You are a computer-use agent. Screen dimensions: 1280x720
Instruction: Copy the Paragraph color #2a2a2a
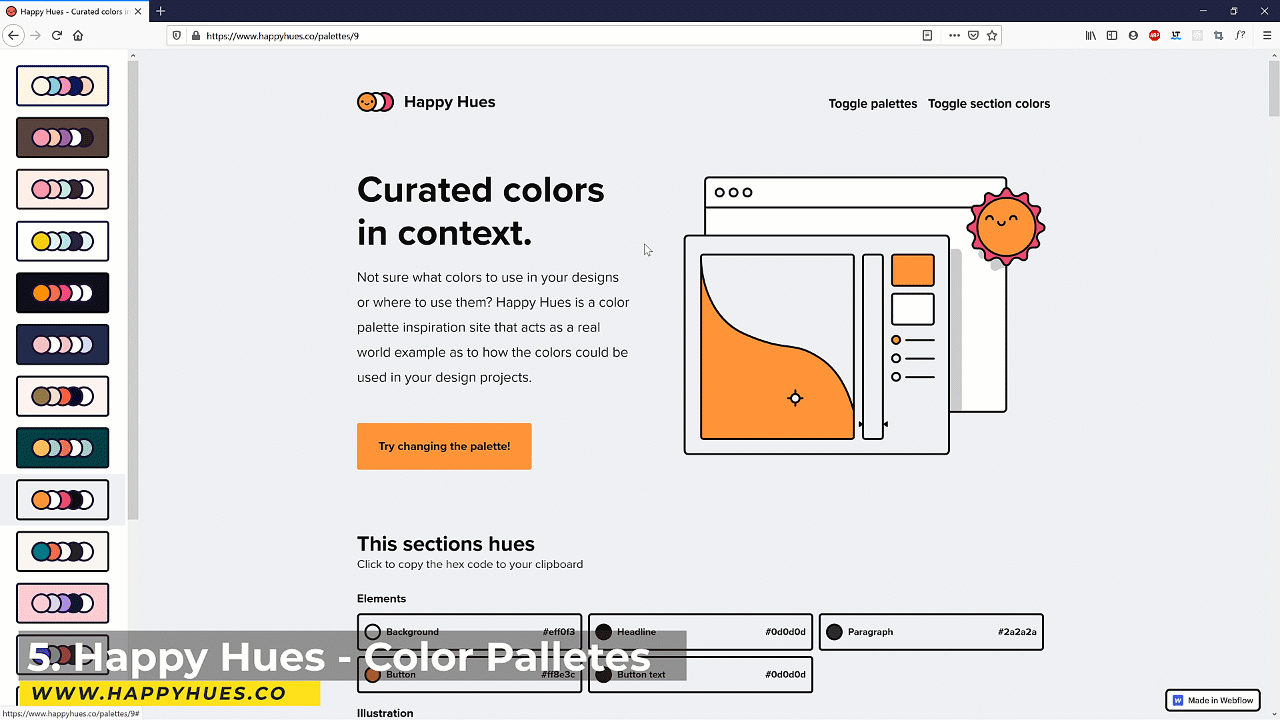(931, 632)
